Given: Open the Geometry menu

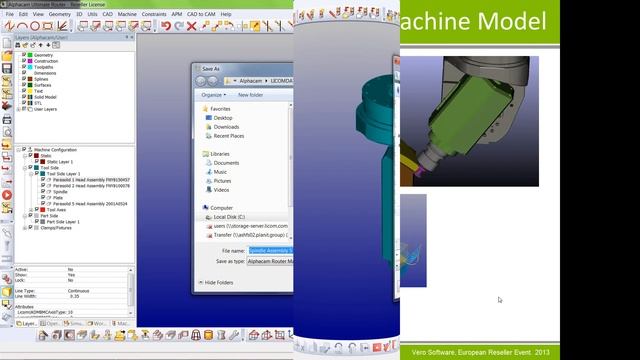Looking at the screenshot, I should [60, 14].
